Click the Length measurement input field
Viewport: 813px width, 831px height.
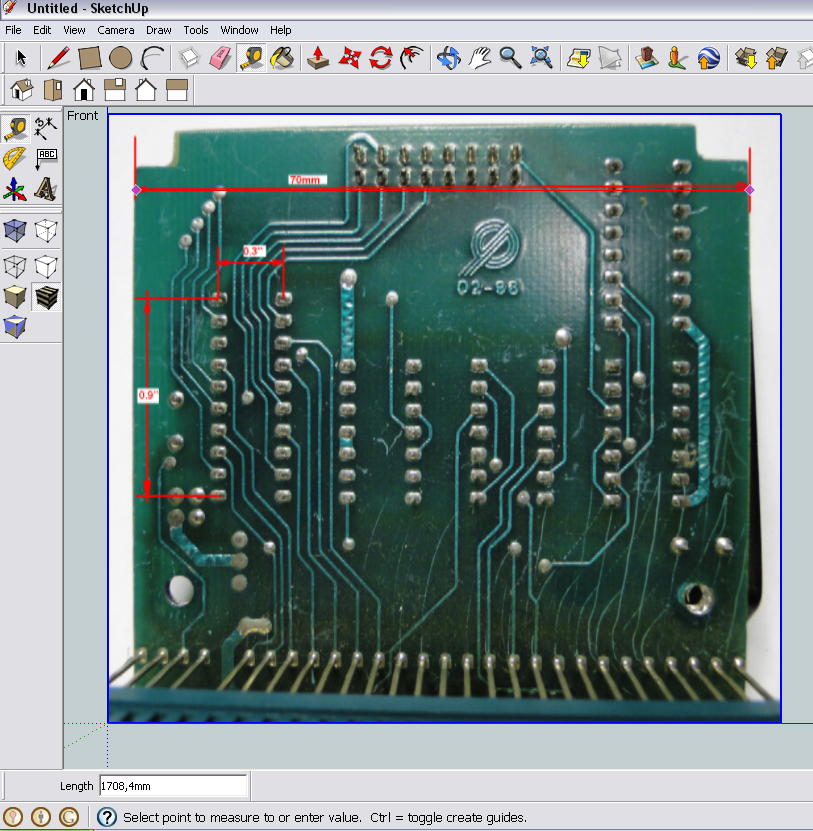tap(173, 786)
